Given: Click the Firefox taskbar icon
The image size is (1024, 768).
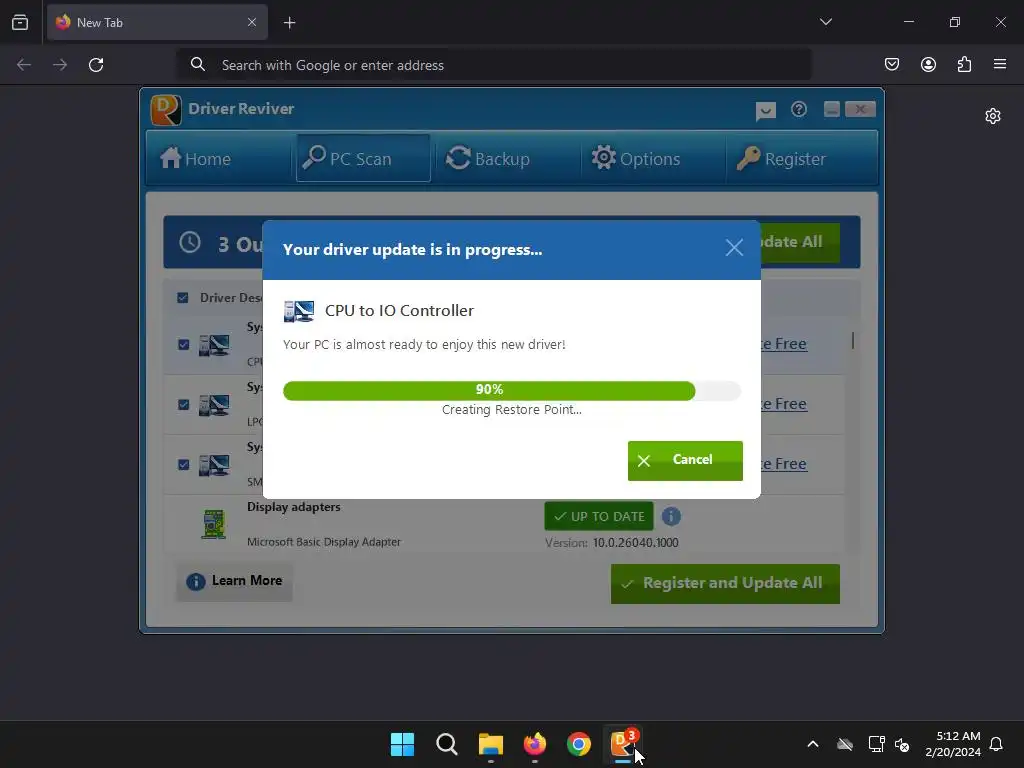Looking at the screenshot, I should [x=535, y=744].
